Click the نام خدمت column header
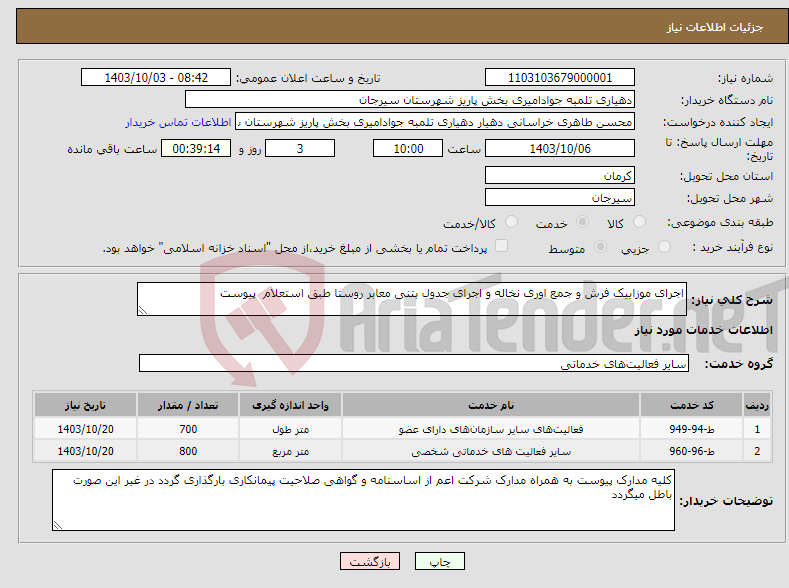The height and width of the screenshot is (588, 789). (491, 405)
